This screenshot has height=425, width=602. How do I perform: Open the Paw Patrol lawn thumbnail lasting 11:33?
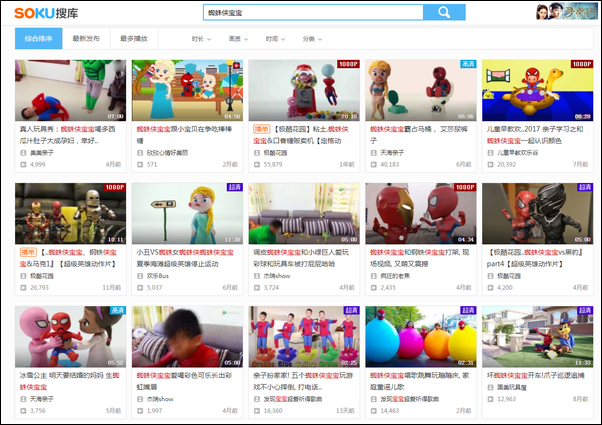click(x=538, y=337)
